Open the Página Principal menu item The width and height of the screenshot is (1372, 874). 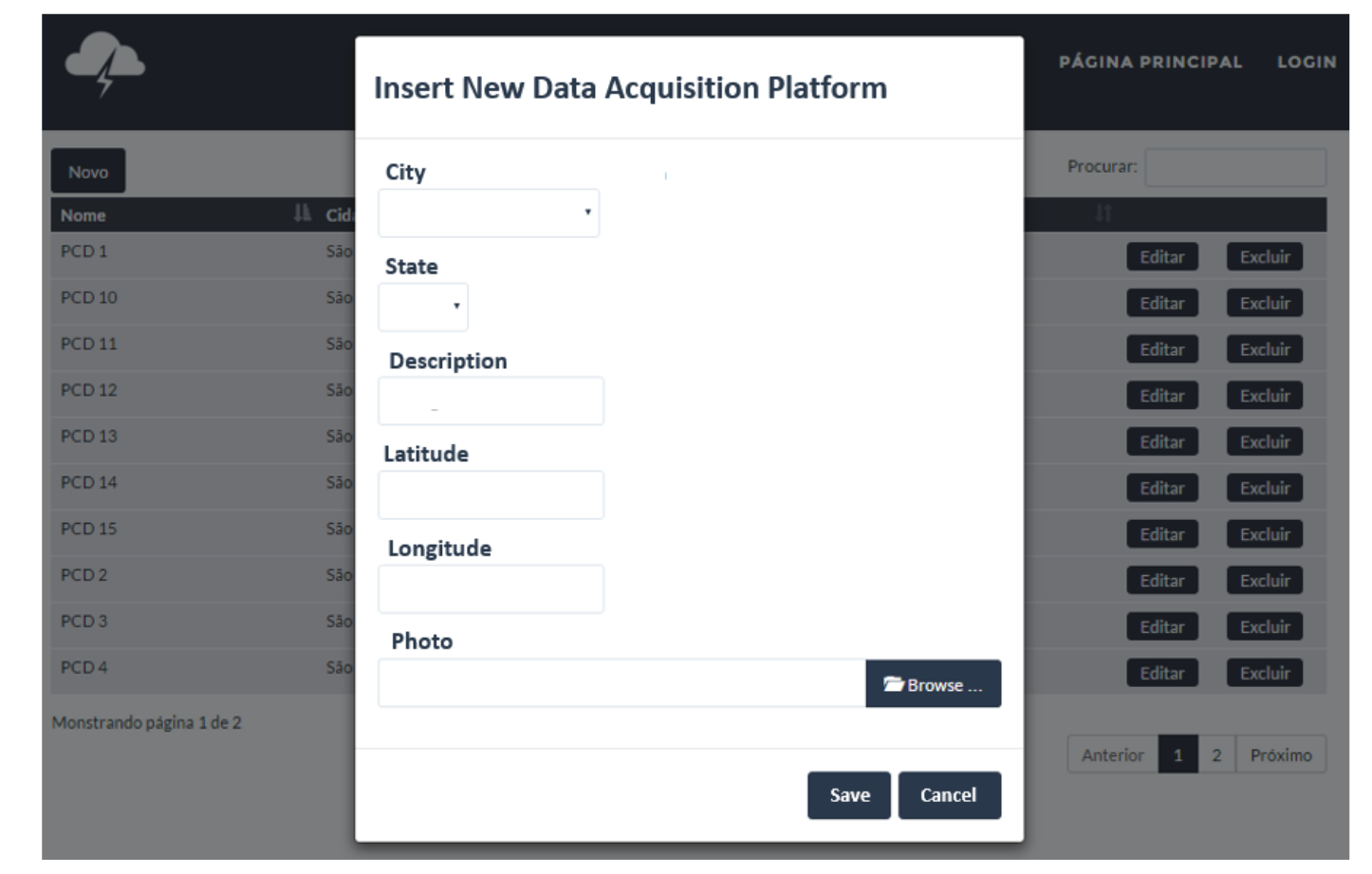(1150, 62)
